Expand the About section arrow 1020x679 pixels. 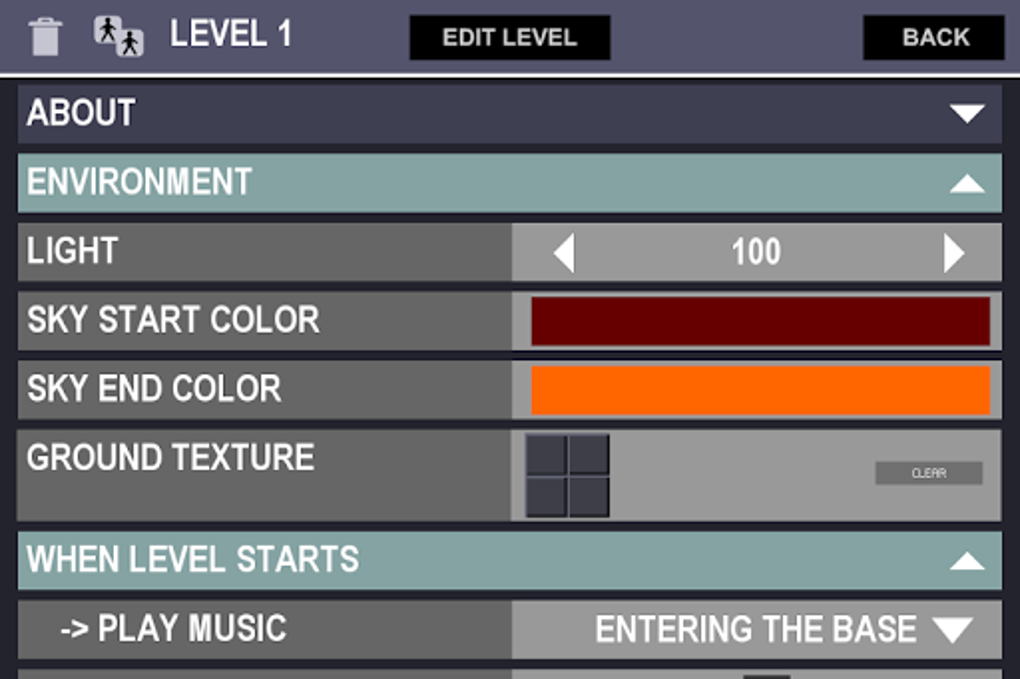tap(967, 114)
